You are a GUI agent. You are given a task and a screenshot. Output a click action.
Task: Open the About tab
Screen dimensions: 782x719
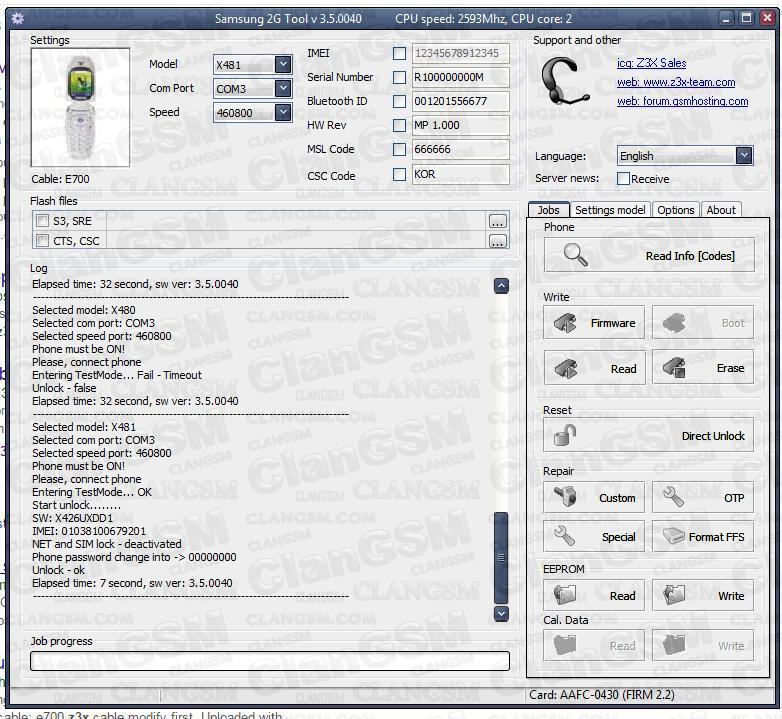point(721,210)
